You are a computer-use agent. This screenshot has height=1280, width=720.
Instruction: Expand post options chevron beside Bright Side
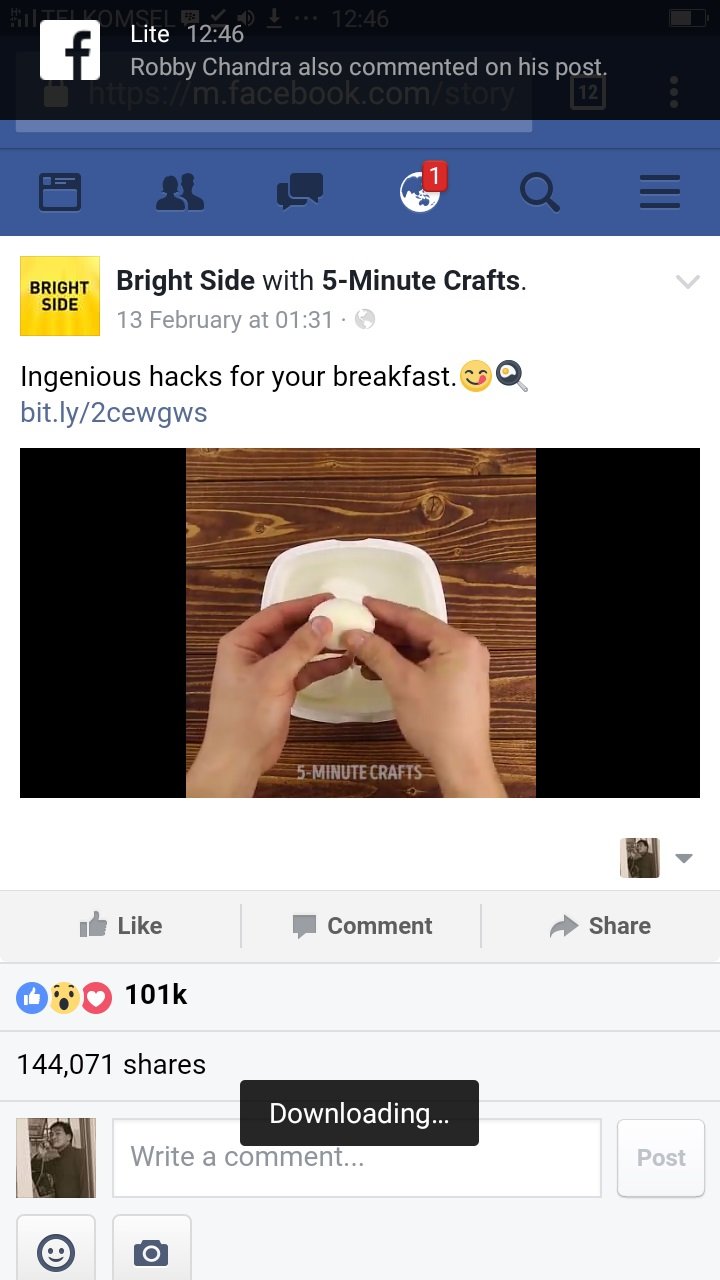click(688, 282)
